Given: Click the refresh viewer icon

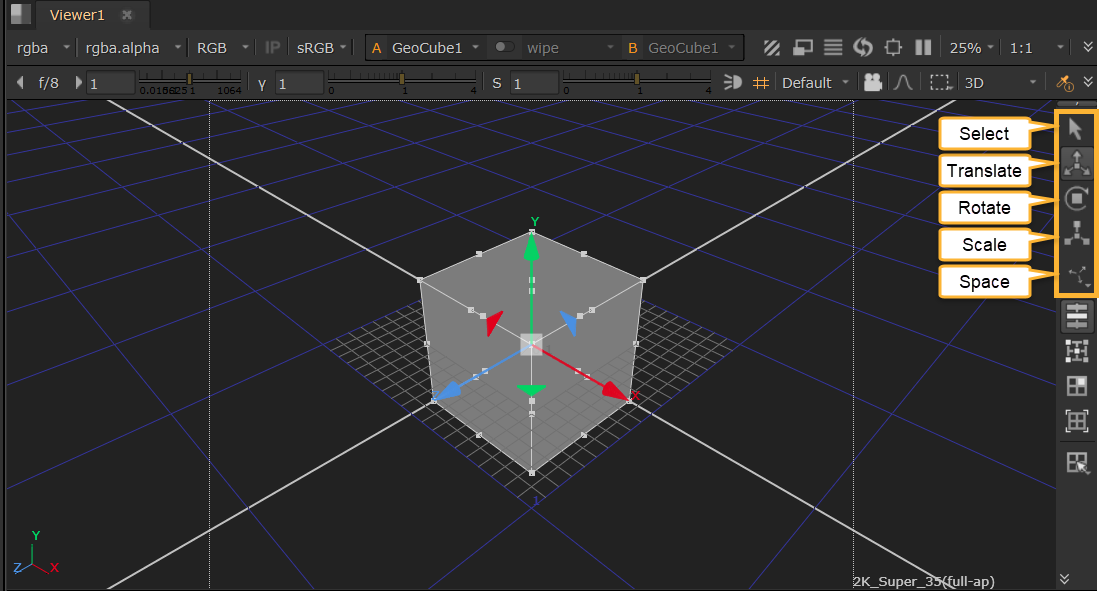Looking at the screenshot, I should 863,48.
